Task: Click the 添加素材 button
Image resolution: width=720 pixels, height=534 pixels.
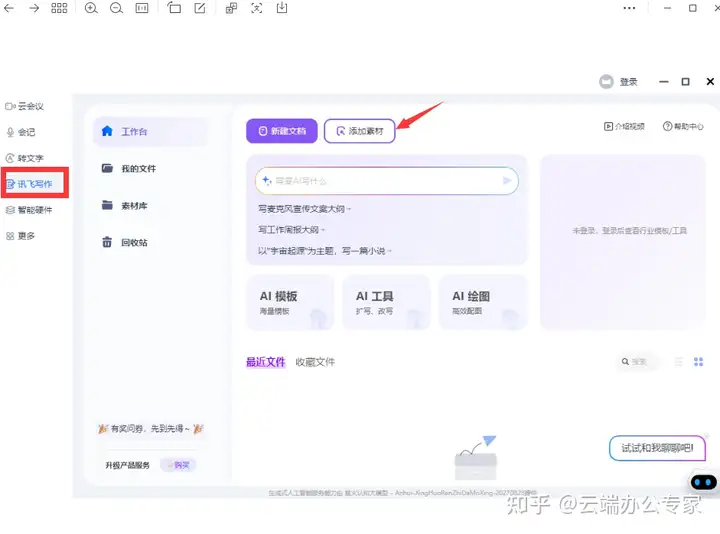Action: coord(360,131)
